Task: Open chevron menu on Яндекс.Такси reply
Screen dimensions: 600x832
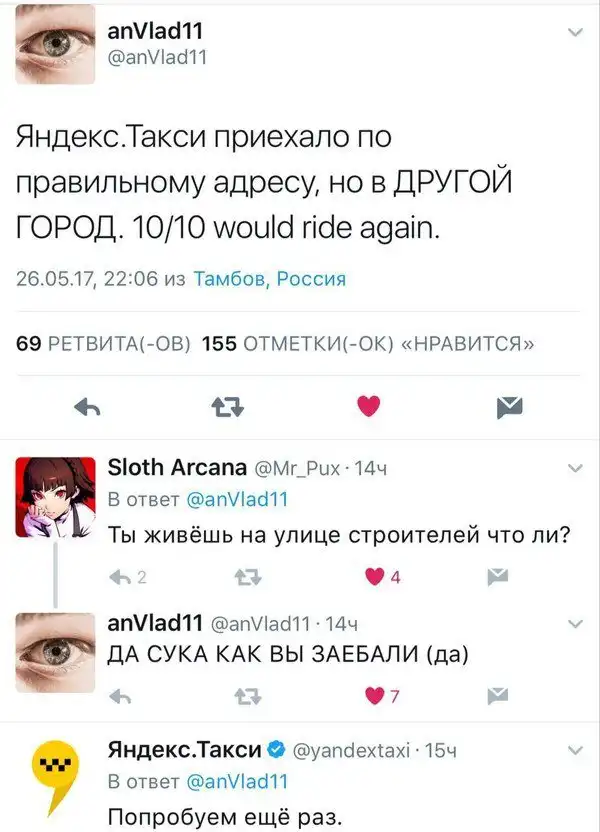Action: click(576, 750)
